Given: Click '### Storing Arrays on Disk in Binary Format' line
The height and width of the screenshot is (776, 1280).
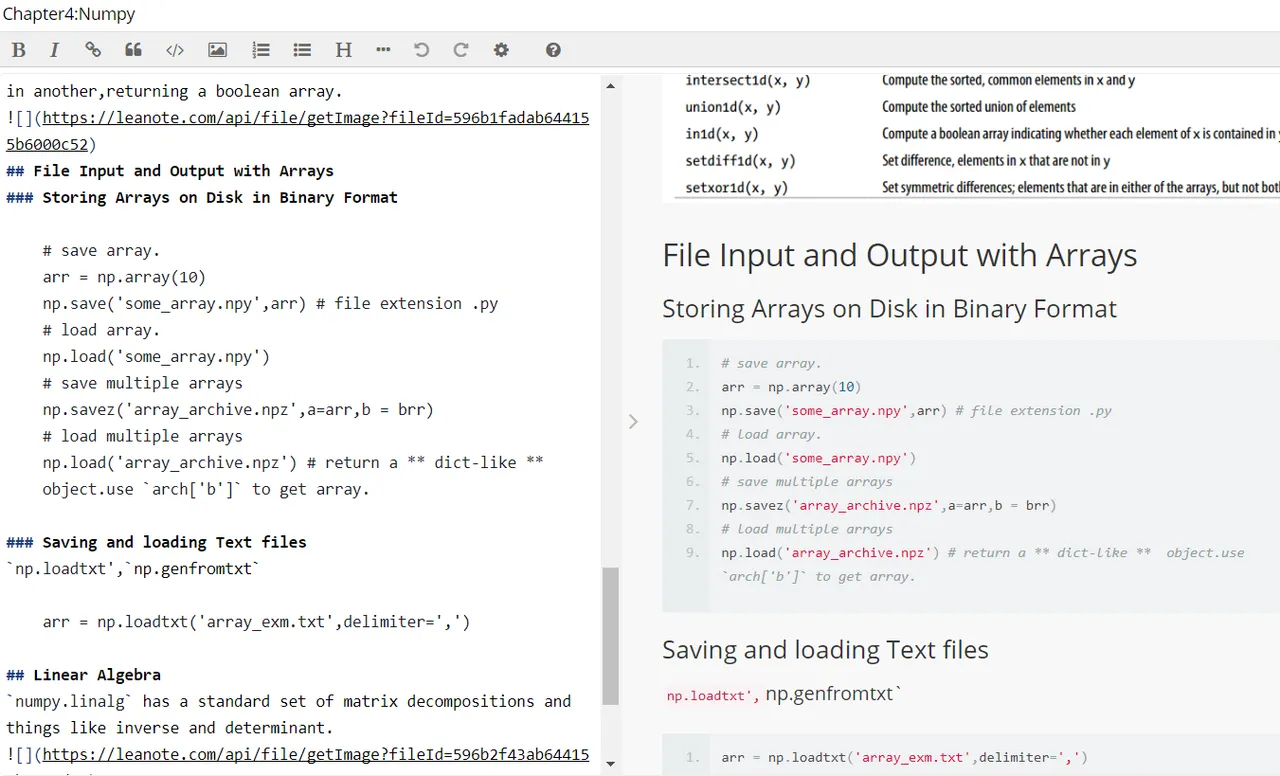Looking at the screenshot, I should [202, 197].
